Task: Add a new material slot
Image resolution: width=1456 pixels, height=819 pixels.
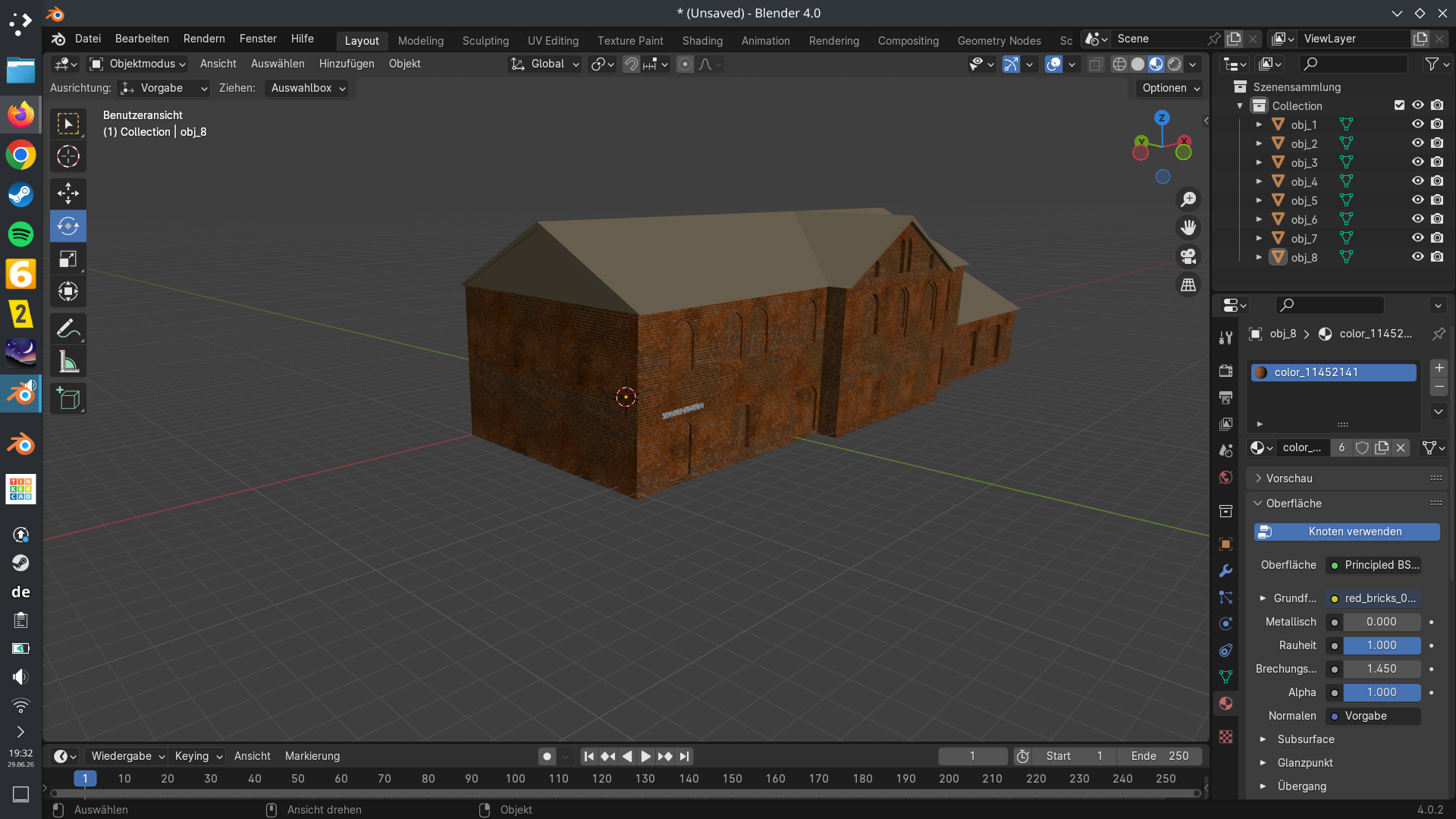Action: [1439, 368]
